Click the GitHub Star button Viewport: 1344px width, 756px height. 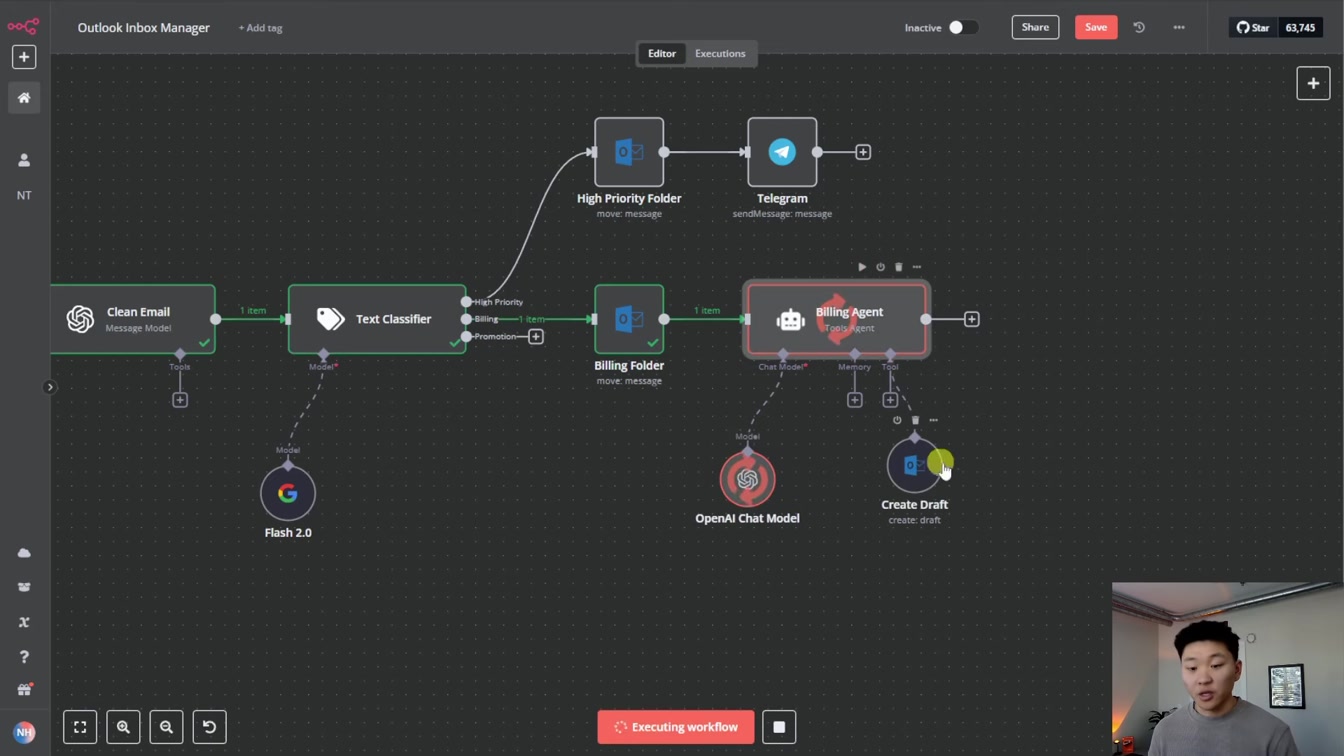(x=1253, y=28)
